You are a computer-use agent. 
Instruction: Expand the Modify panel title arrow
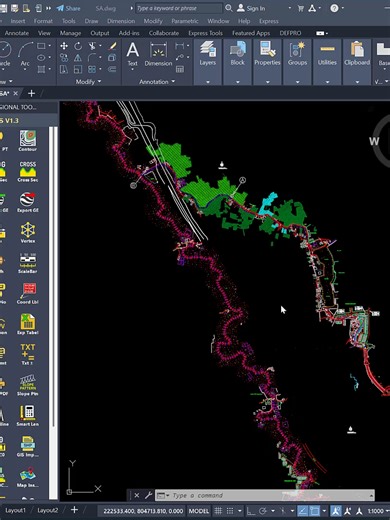(x=99, y=81)
